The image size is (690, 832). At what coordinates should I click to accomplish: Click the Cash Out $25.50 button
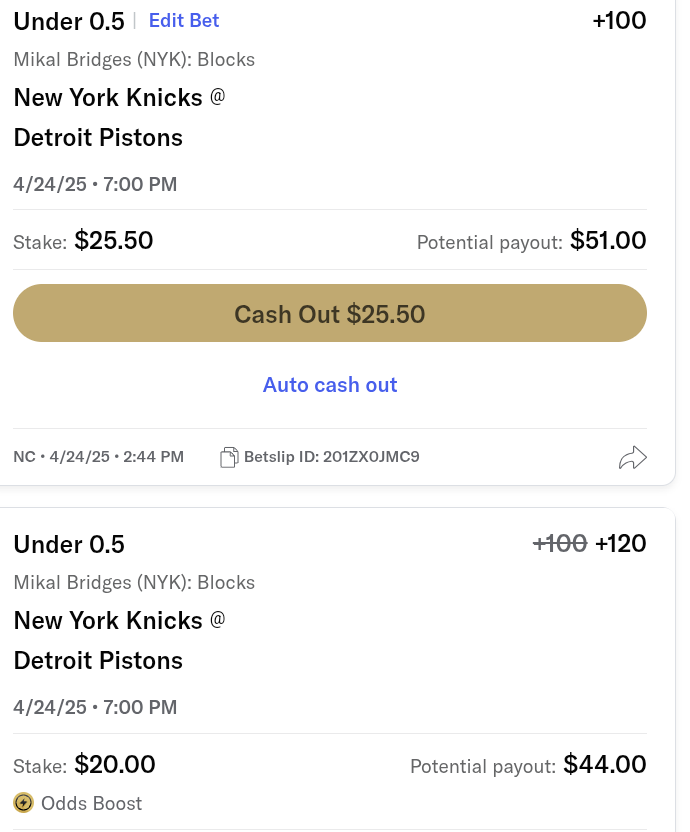pyautogui.click(x=330, y=313)
